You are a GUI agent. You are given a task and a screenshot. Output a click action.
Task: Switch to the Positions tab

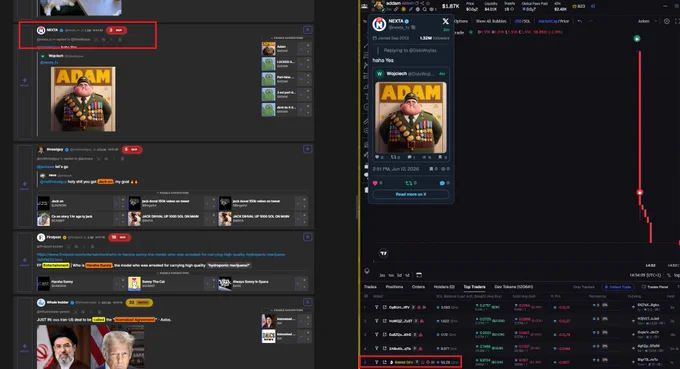(394, 287)
